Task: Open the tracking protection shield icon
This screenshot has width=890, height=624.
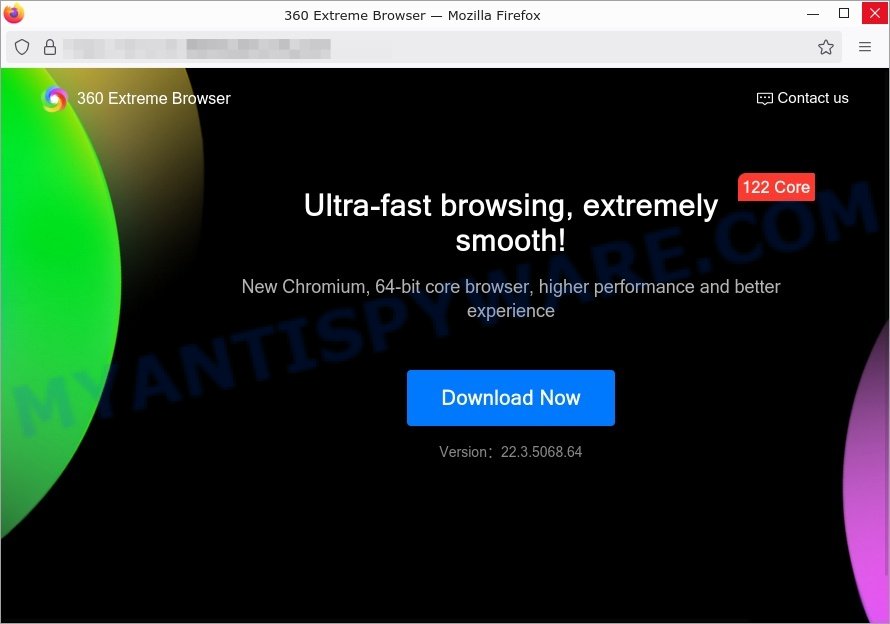Action: (22, 47)
